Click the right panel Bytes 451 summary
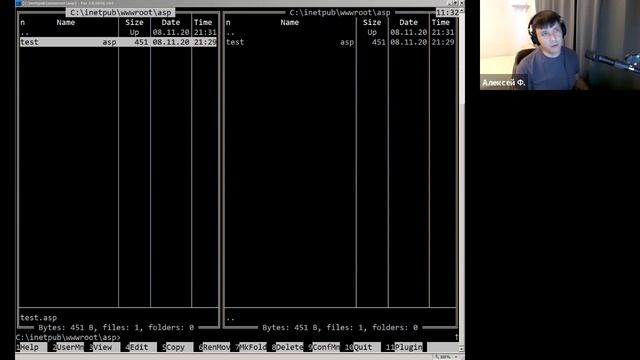Image resolution: width=640 pixels, height=360 pixels. (340, 327)
